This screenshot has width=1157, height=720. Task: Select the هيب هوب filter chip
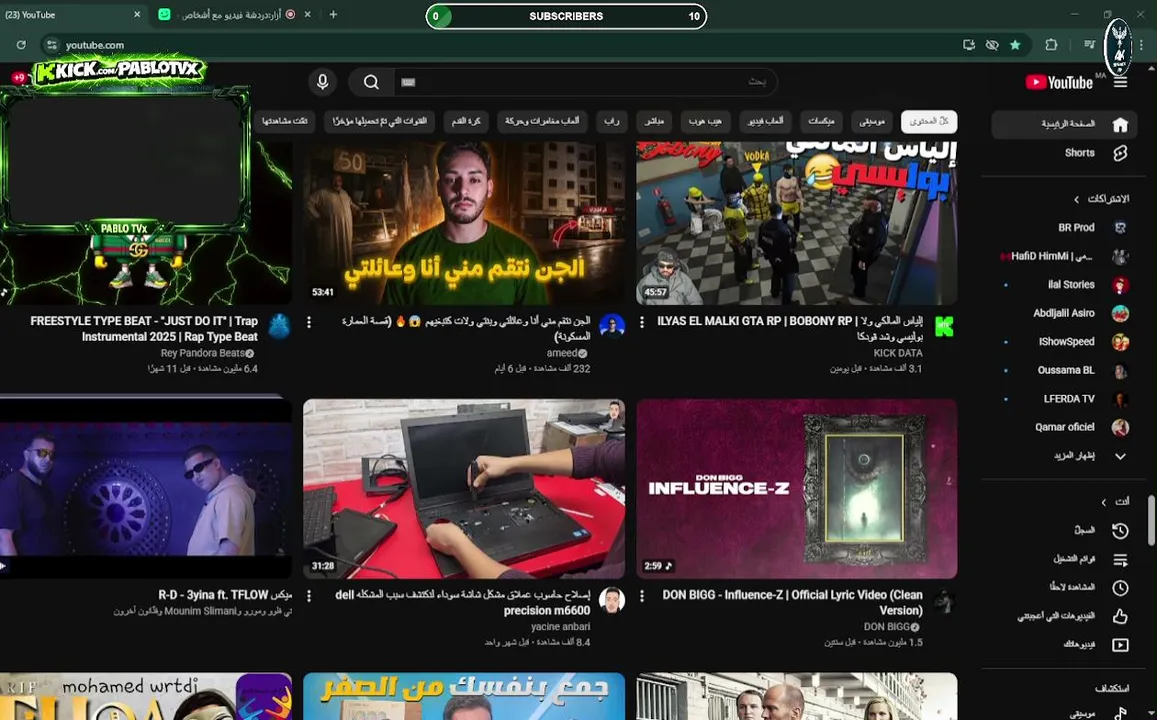[x=705, y=121]
